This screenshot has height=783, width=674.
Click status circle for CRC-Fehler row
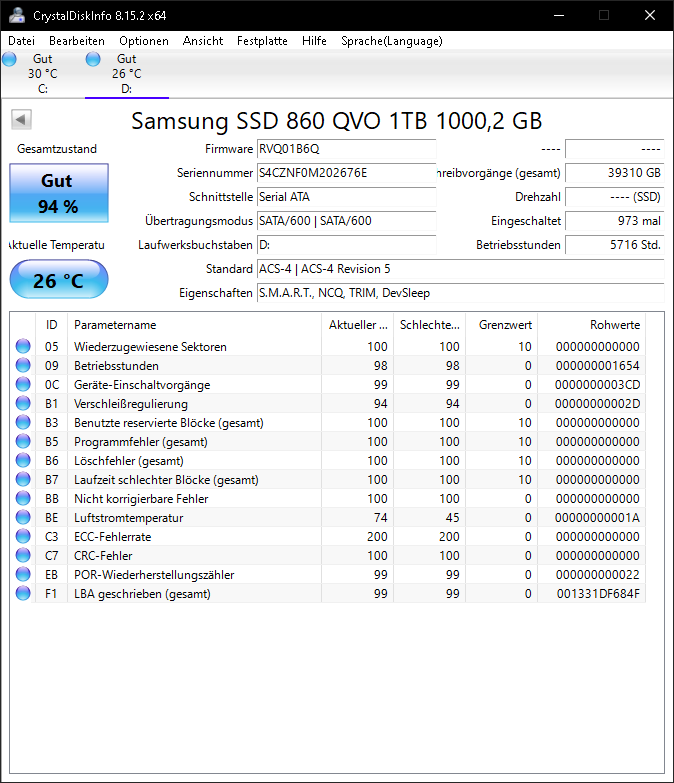23,555
